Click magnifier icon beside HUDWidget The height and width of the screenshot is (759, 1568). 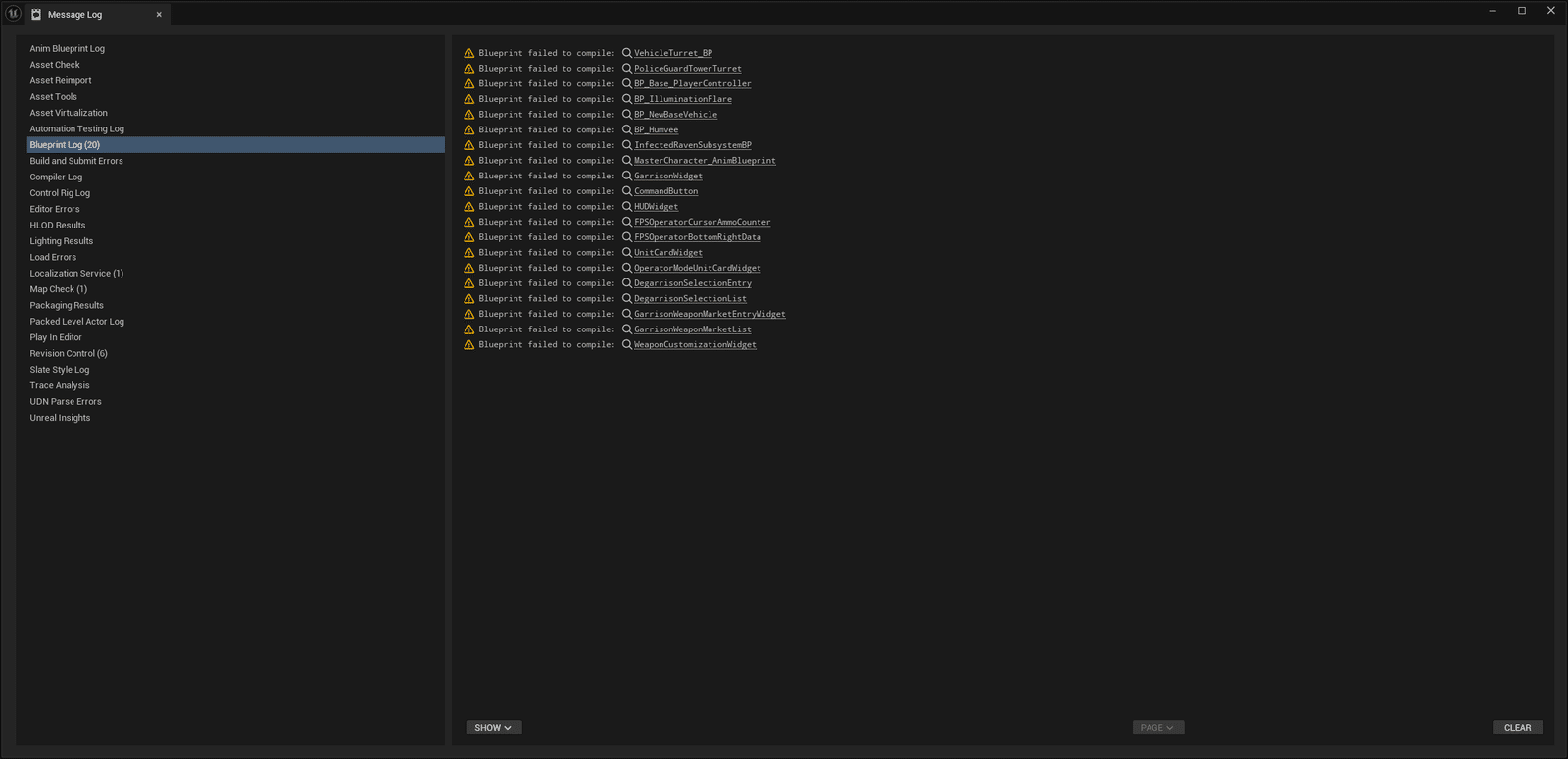point(627,207)
